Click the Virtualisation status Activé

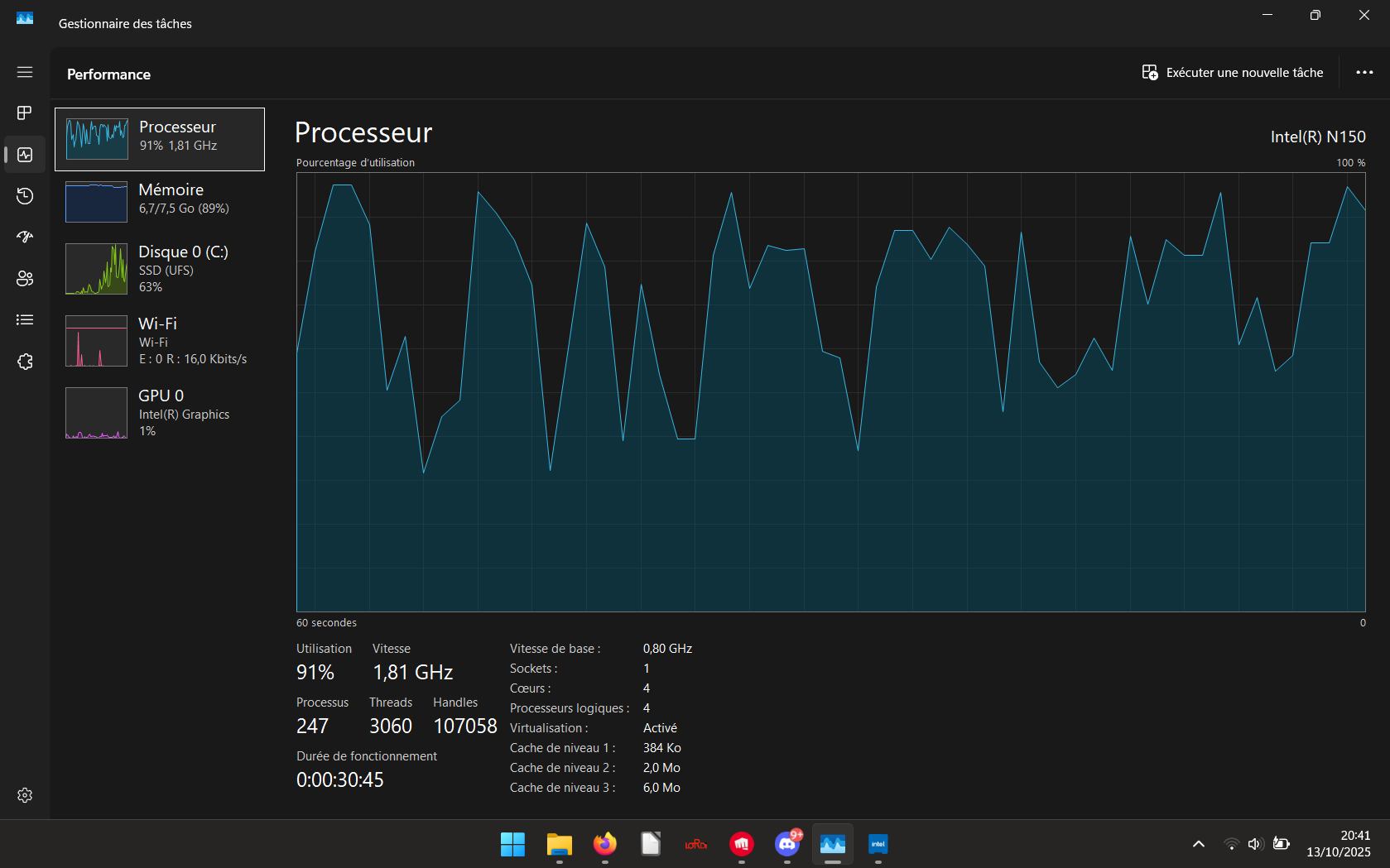coord(660,728)
